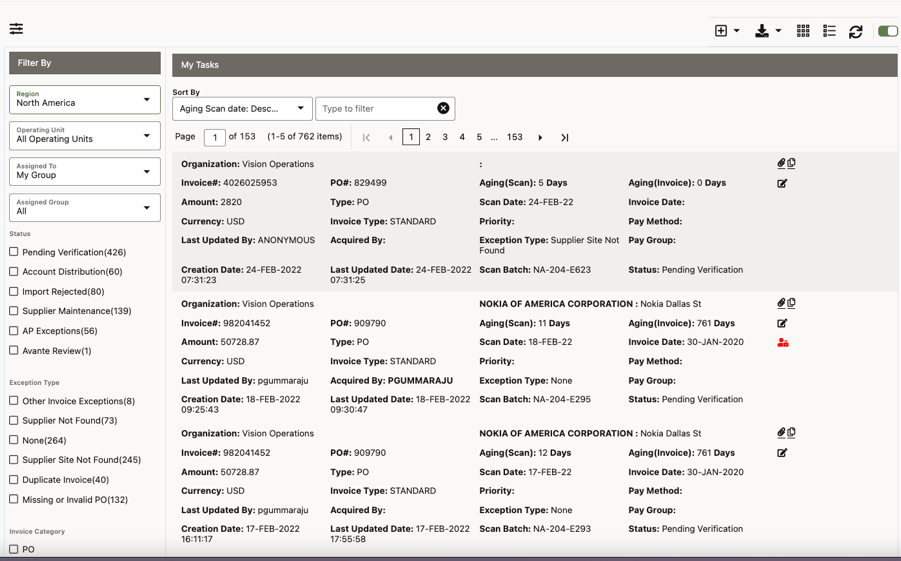Click the red locked user icon

click(783, 343)
